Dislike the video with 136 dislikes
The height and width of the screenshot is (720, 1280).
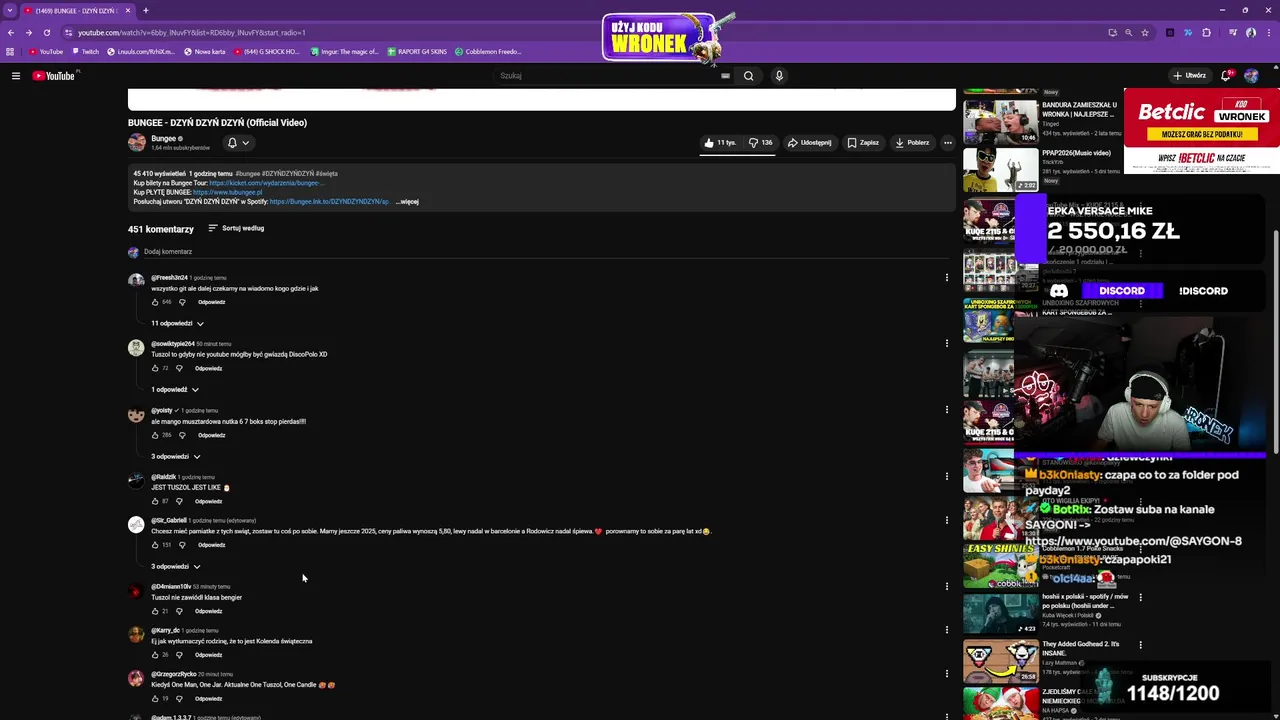(761, 143)
